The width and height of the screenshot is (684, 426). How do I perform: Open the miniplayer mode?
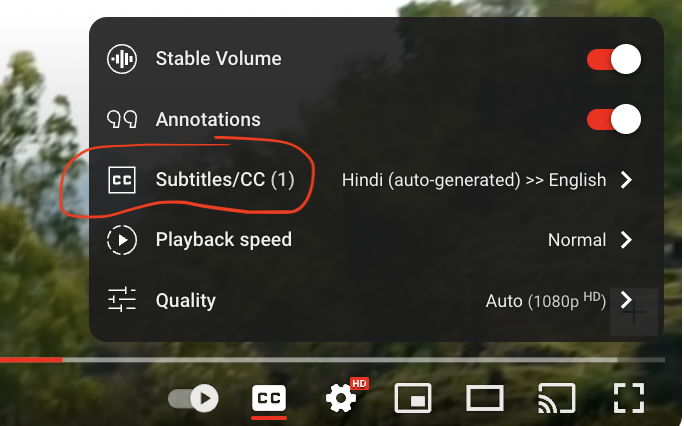coord(413,398)
